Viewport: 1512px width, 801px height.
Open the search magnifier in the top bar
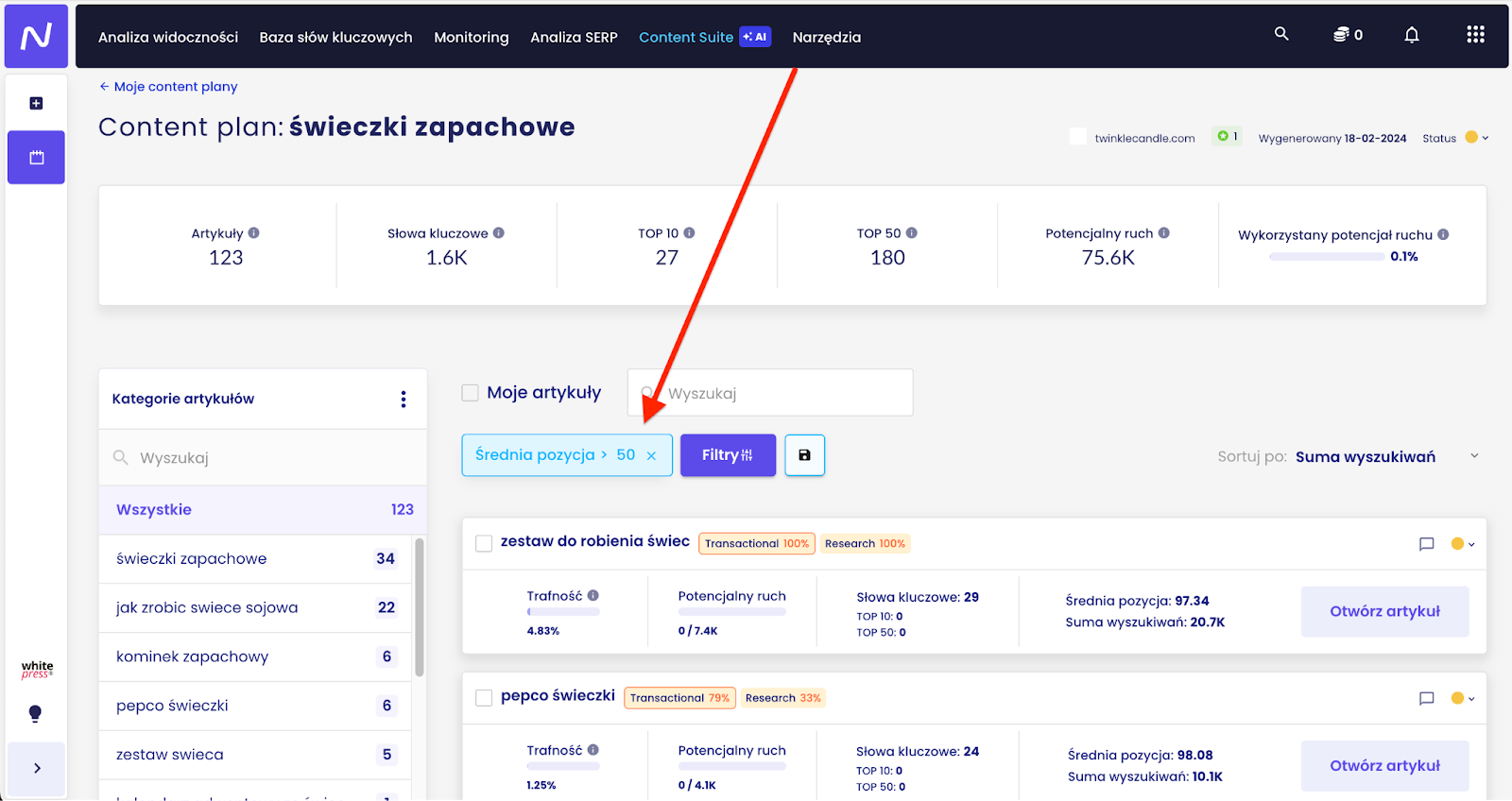(x=1281, y=34)
